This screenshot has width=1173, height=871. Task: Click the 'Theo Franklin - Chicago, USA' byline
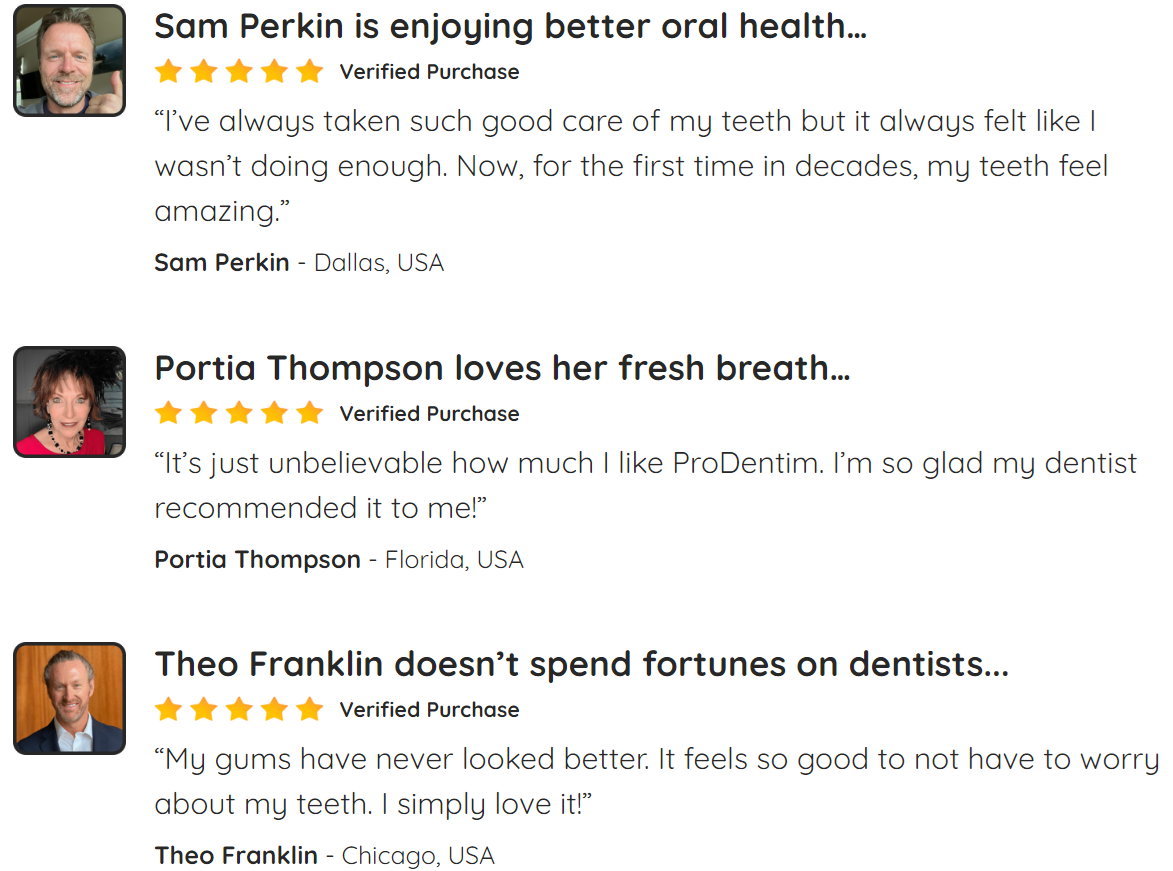pyautogui.click(x=324, y=855)
